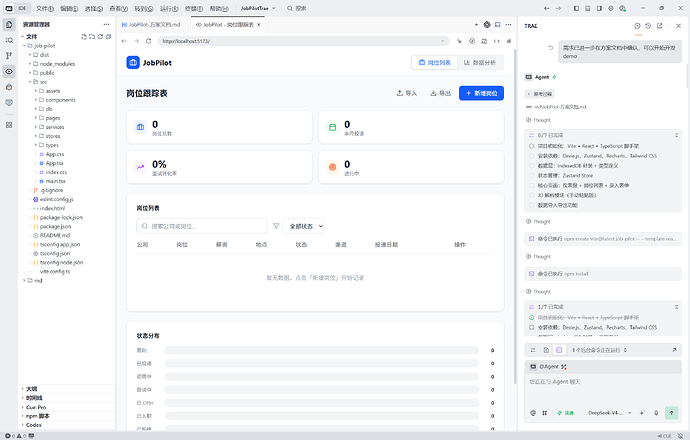Collapse the 1/7 task list card

tap(676, 307)
